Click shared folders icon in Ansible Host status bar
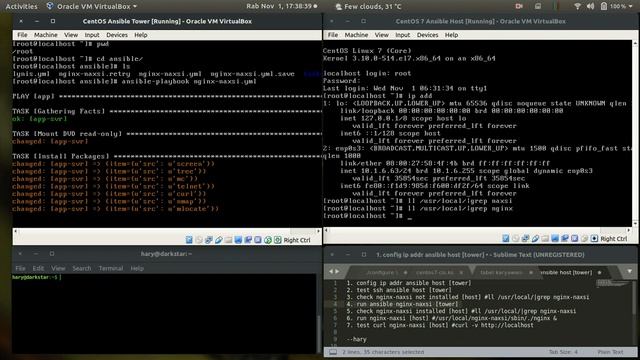 pos(545,238)
